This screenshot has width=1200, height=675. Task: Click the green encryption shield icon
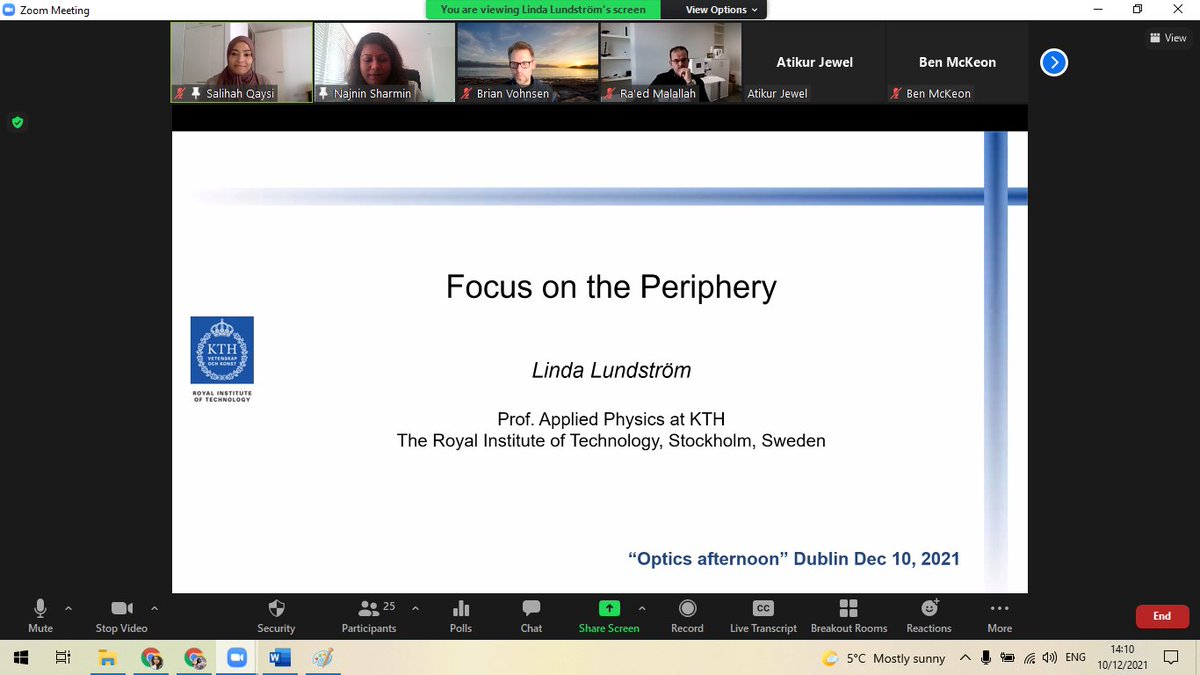coord(17,122)
